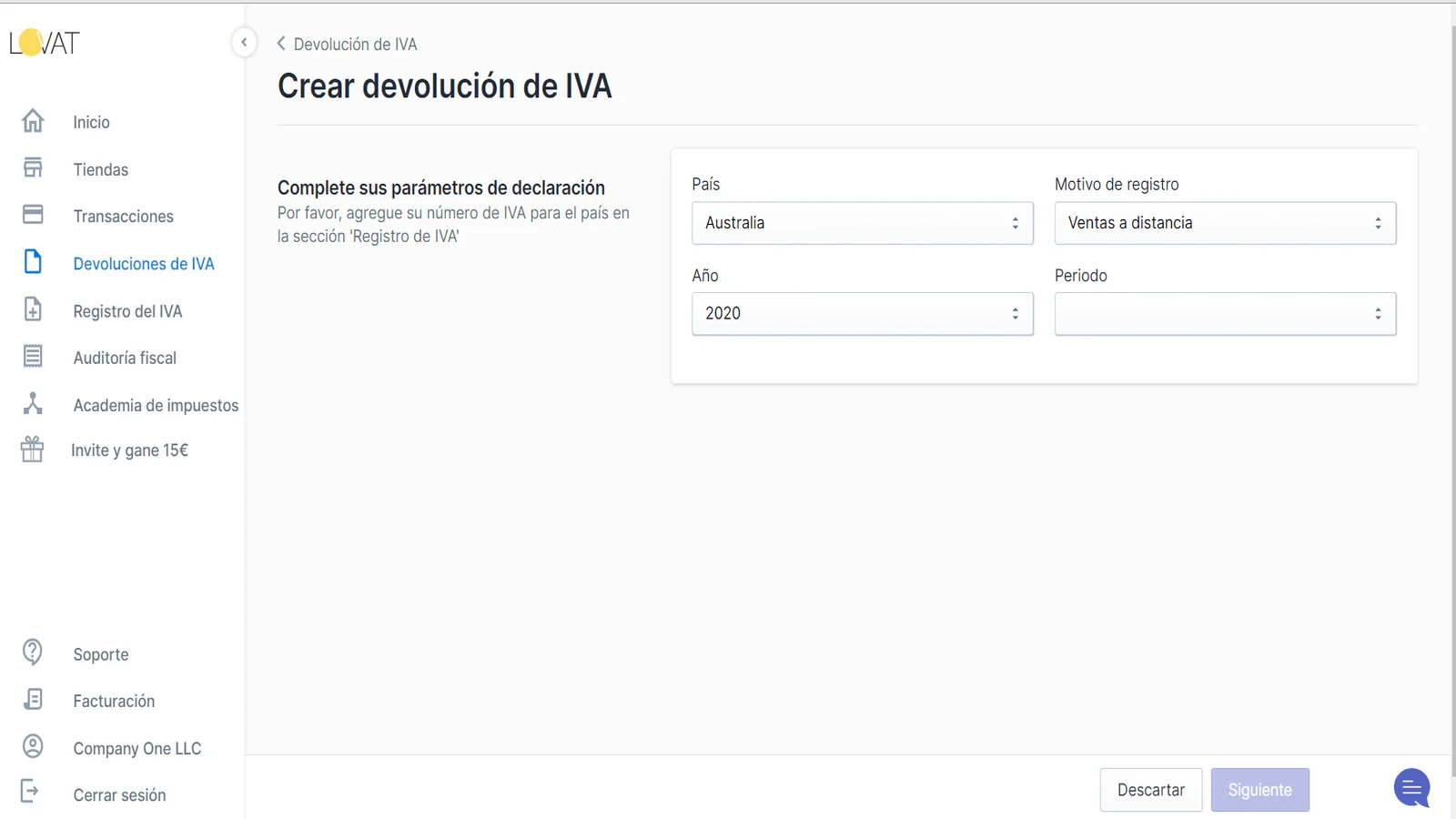Open Transacciones in the sidebar
The image size is (1456, 819).
123,217
